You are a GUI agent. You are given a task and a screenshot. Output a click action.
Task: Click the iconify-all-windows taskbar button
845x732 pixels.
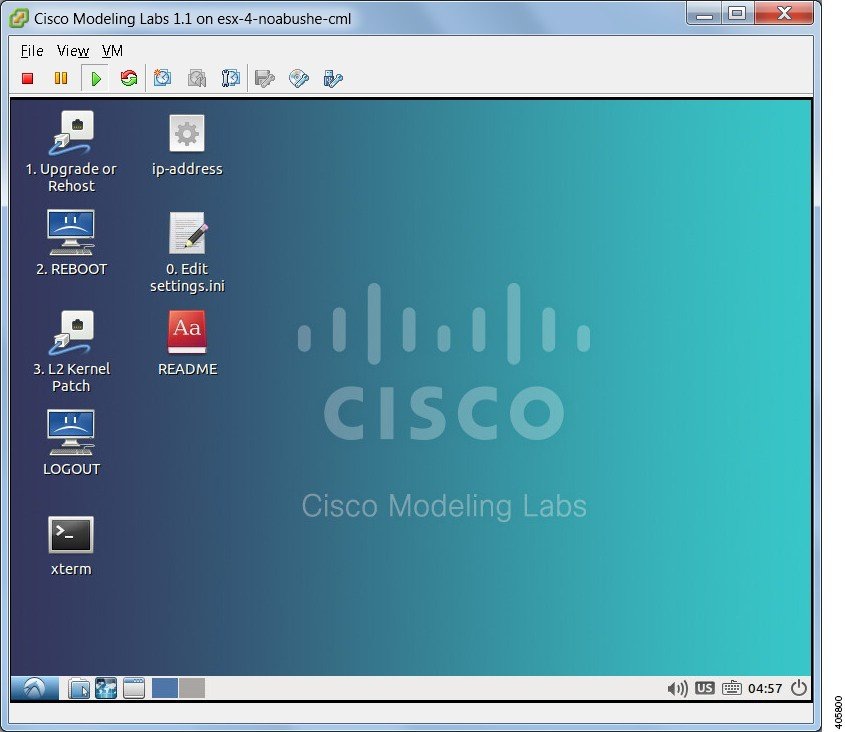tap(133, 688)
